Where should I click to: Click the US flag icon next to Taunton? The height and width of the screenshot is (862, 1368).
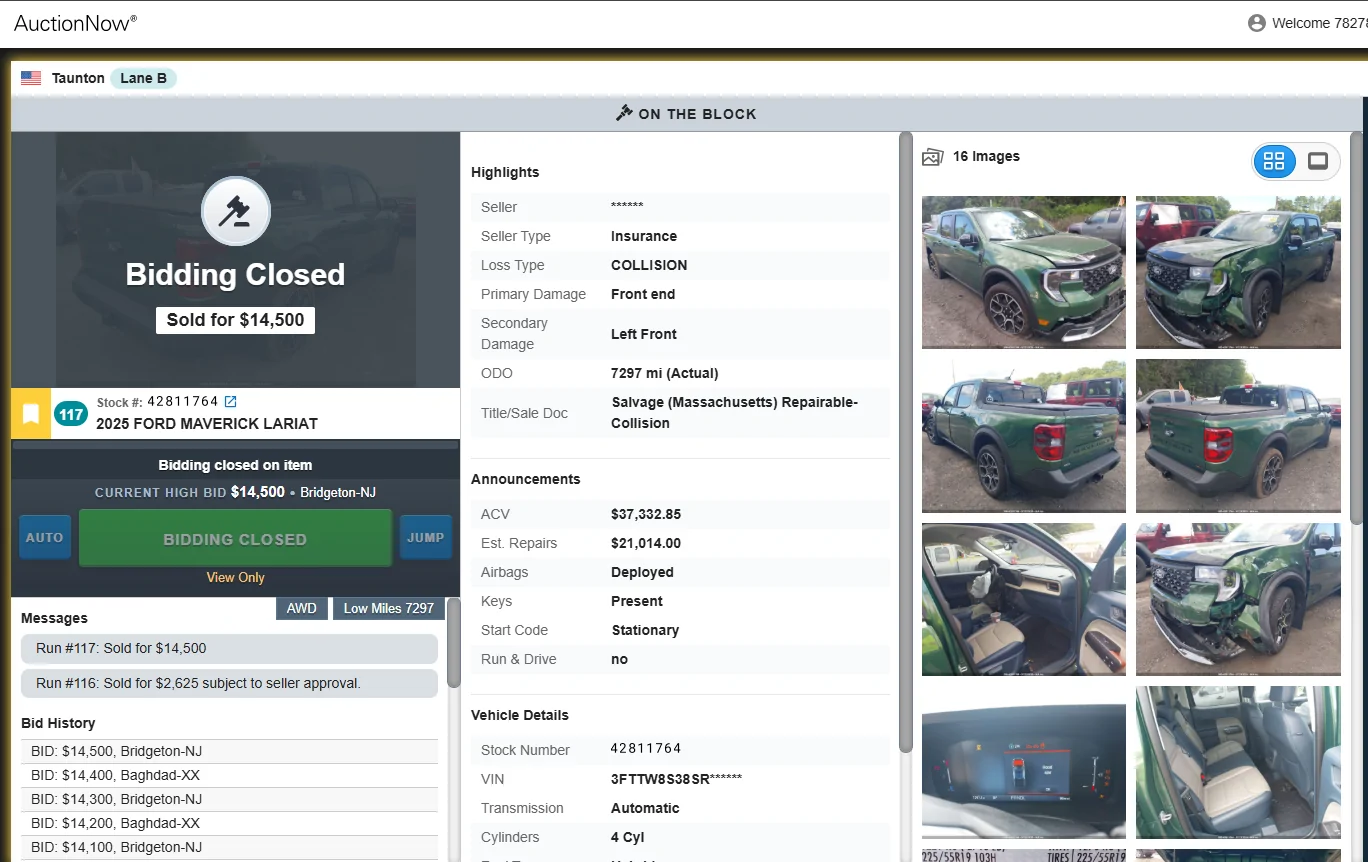31,78
